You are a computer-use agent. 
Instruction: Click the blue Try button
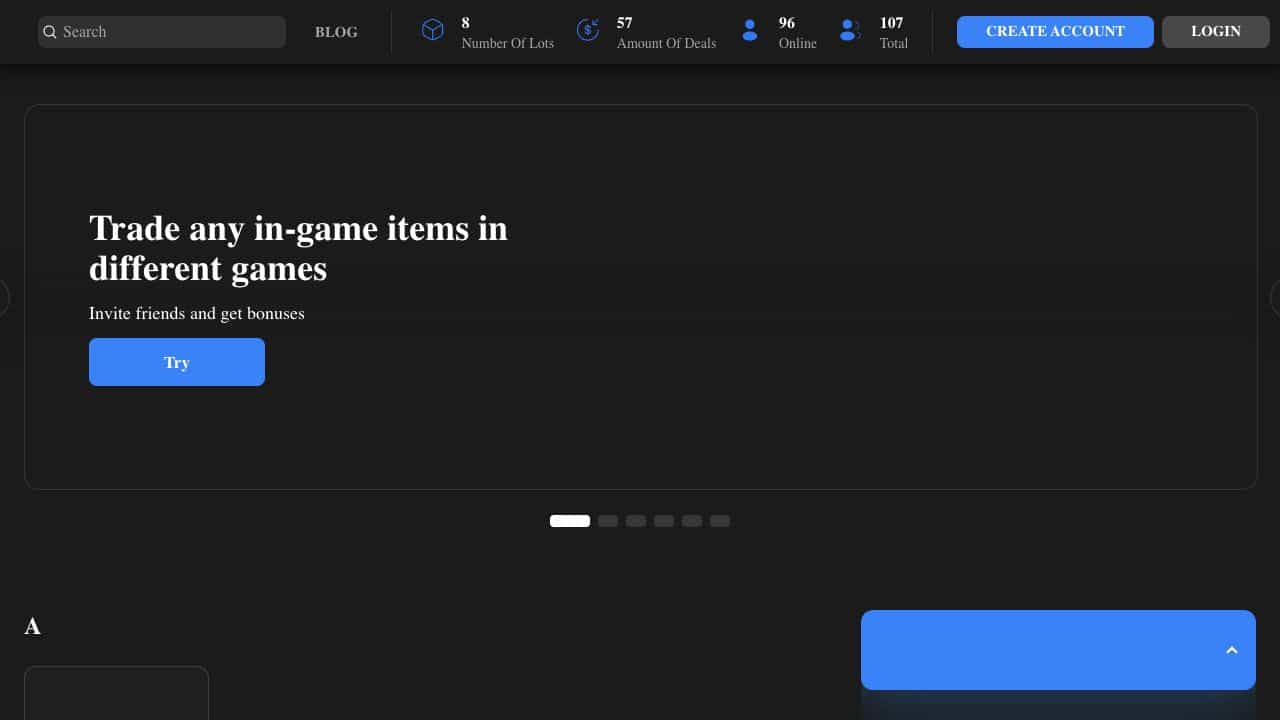click(x=177, y=362)
